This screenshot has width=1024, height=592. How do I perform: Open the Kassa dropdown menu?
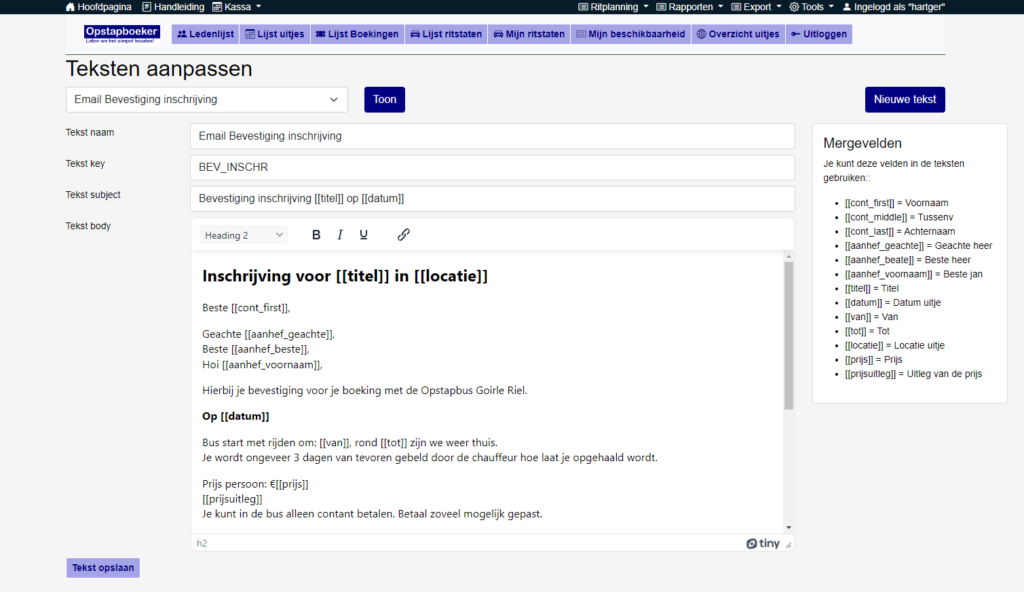[236, 7]
